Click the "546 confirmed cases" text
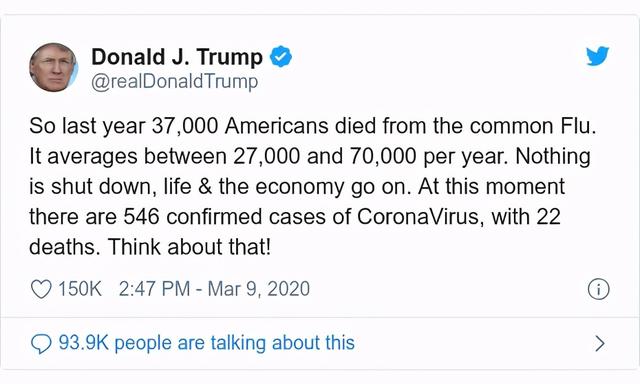This screenshot has width=640, height=384. pyautogui.click(x=224, y=217)
